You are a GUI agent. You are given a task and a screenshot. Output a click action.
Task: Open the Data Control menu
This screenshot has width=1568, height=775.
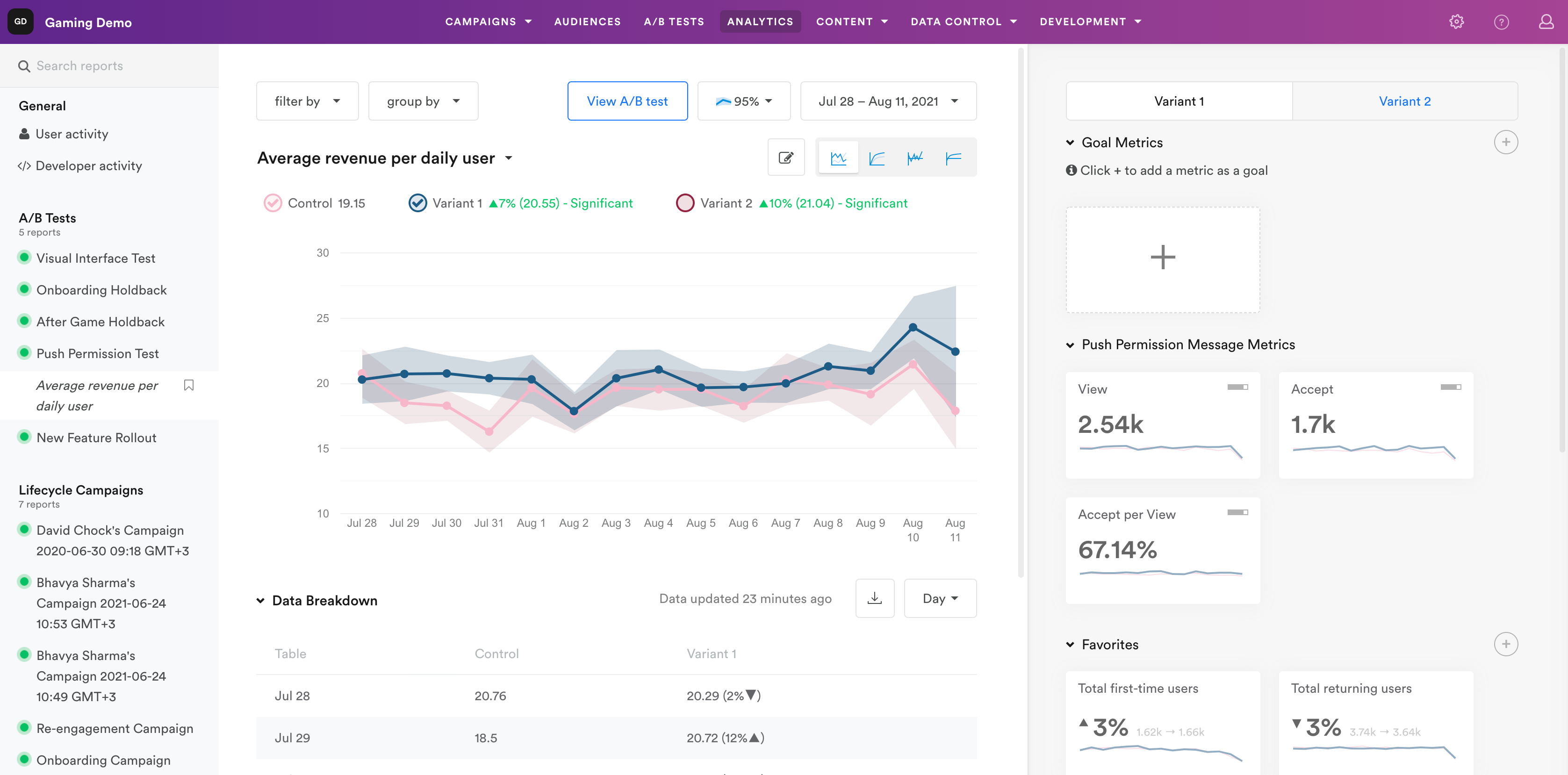point(964,22)
